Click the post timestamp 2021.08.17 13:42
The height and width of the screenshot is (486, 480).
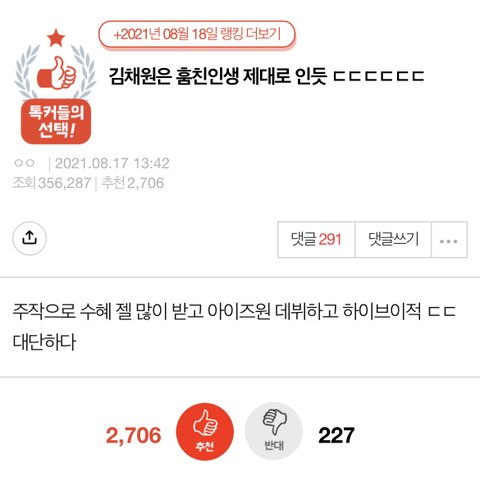(x=112, y=163)
